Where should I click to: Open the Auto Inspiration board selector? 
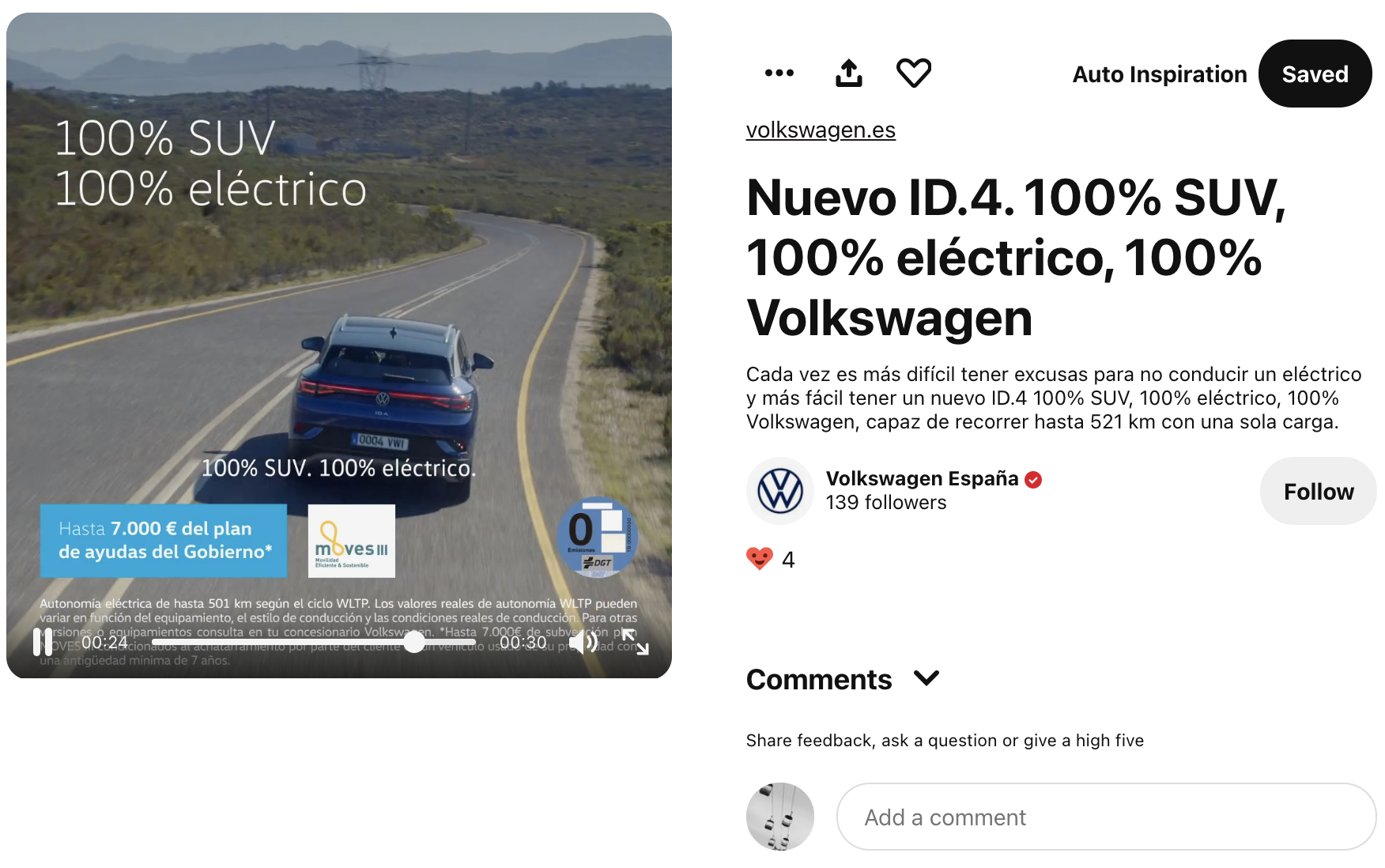coord(1159,74)
